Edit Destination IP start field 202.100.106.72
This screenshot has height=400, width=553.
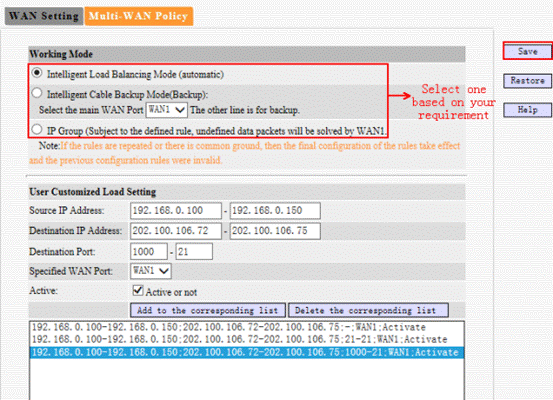click(176, 231)
